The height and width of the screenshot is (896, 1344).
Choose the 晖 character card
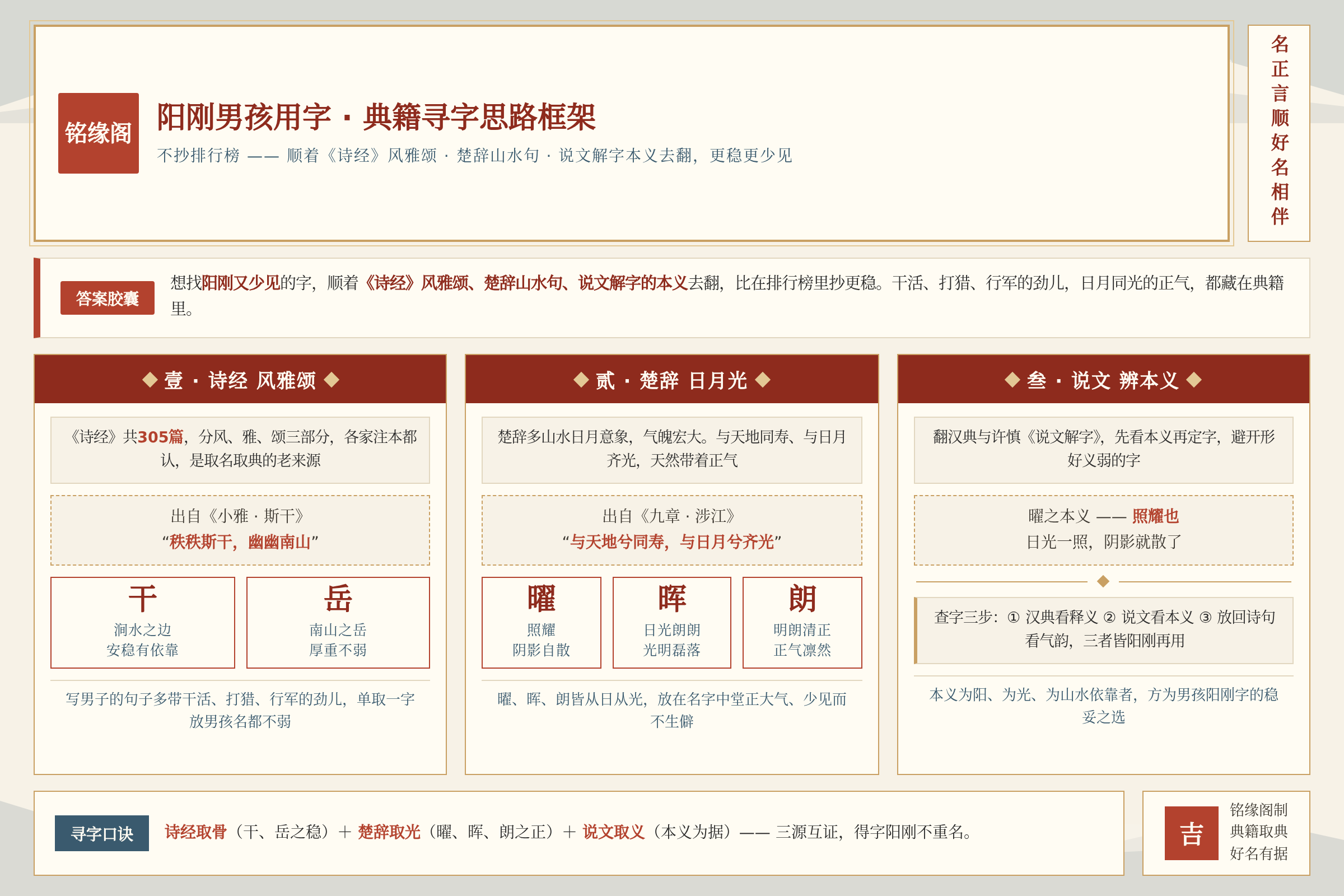click(x=672, y=622)
